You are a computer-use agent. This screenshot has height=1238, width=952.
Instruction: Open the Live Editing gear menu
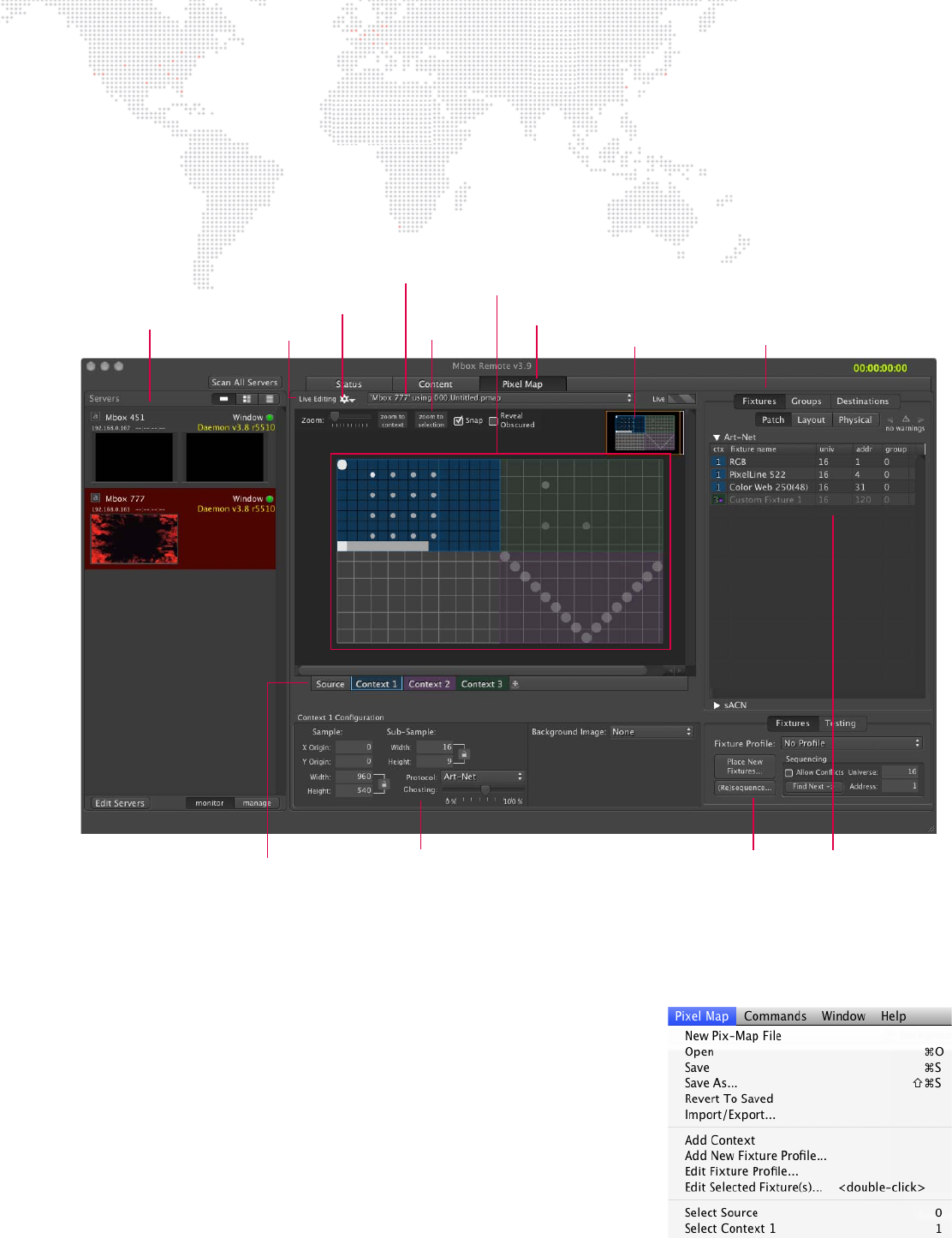(347, 399)
